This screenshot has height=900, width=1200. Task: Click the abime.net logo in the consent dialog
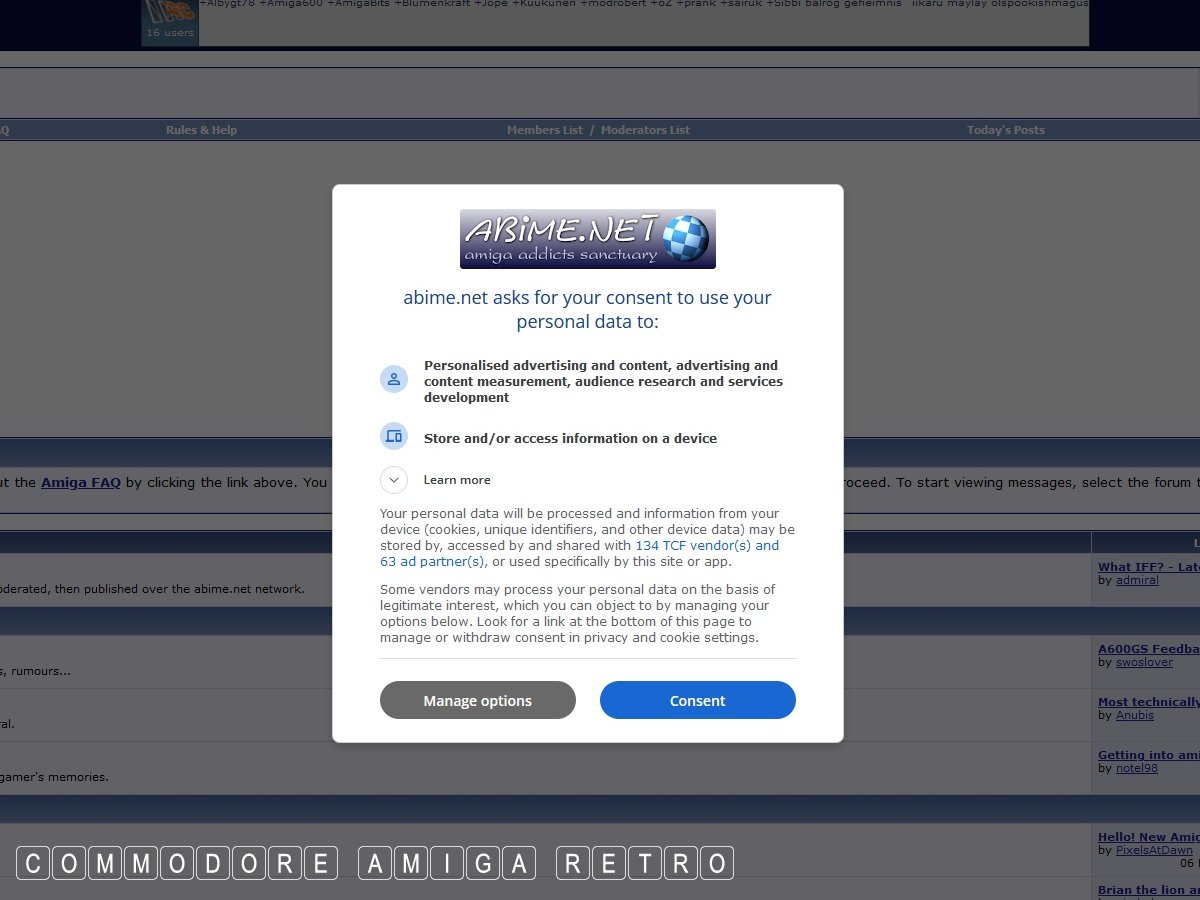pyautogui.click(x=587, y=239)
